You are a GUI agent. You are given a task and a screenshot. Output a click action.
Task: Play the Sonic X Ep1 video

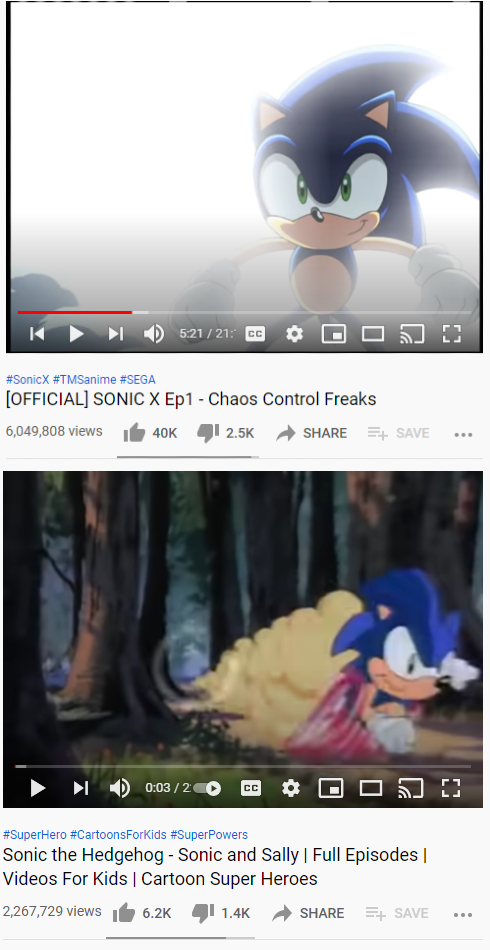click(76, 334)
